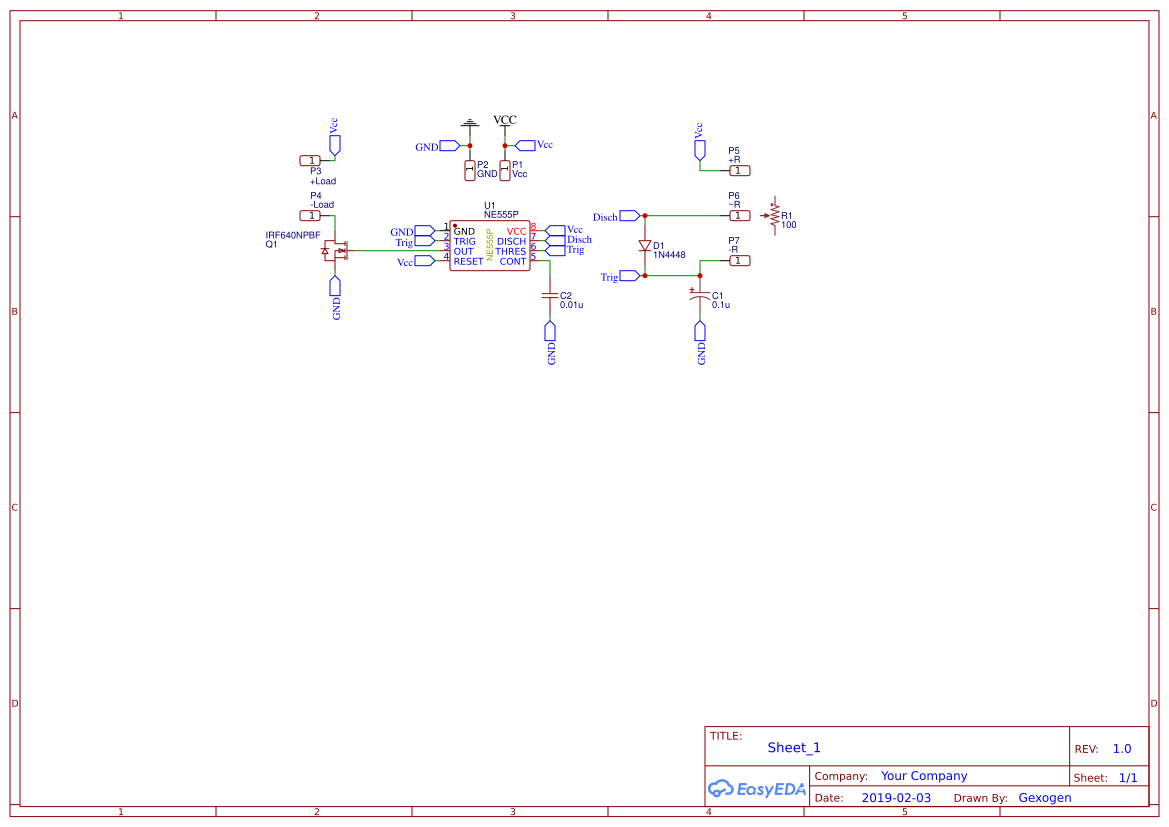
Task: Select connector P7 labeled -R
Action: point(738,259)
